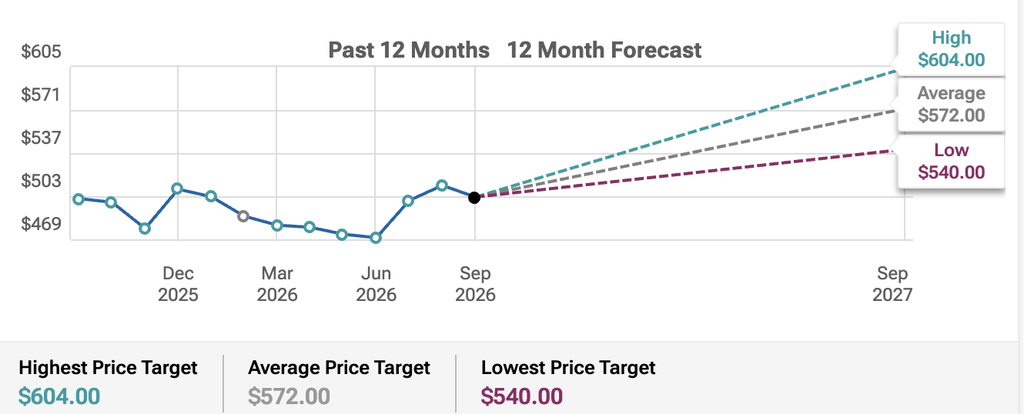Click the Mar 2026 data point
The height and width of the screenshot is (414, 1024).
coord(277,225)
